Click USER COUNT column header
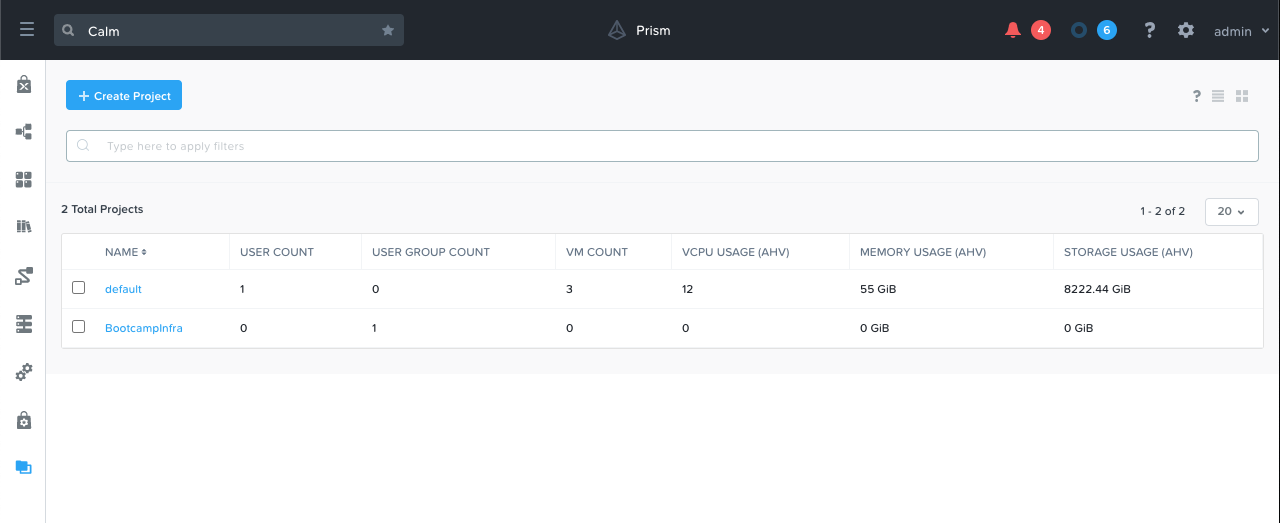This screenshot has height=523, width=1280. (x=277, y=252)
